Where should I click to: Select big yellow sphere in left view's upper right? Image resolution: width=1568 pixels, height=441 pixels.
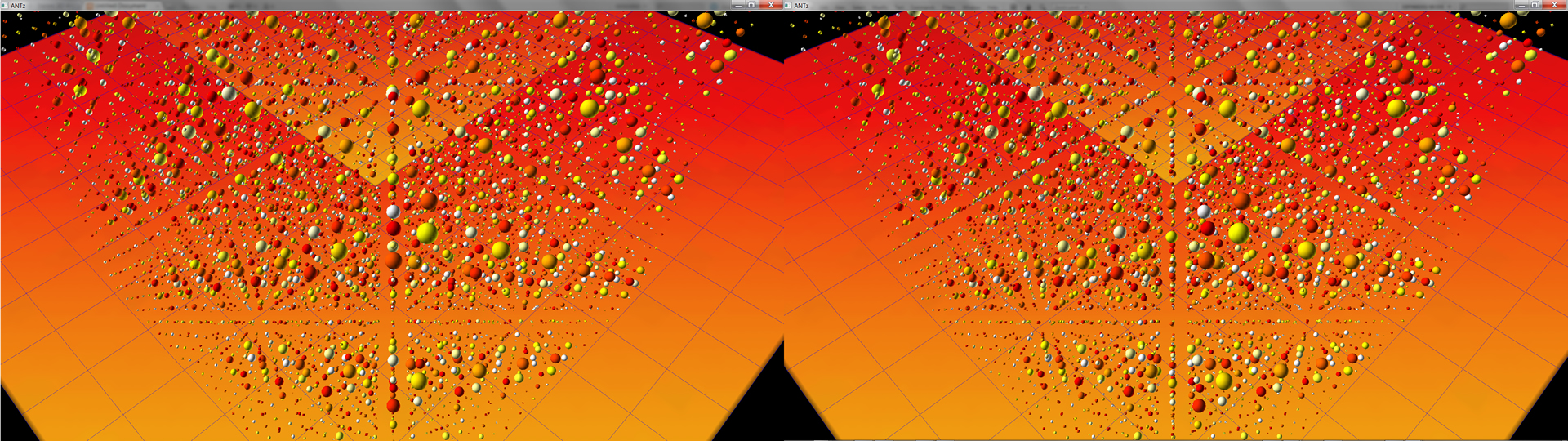click(589, 107)
